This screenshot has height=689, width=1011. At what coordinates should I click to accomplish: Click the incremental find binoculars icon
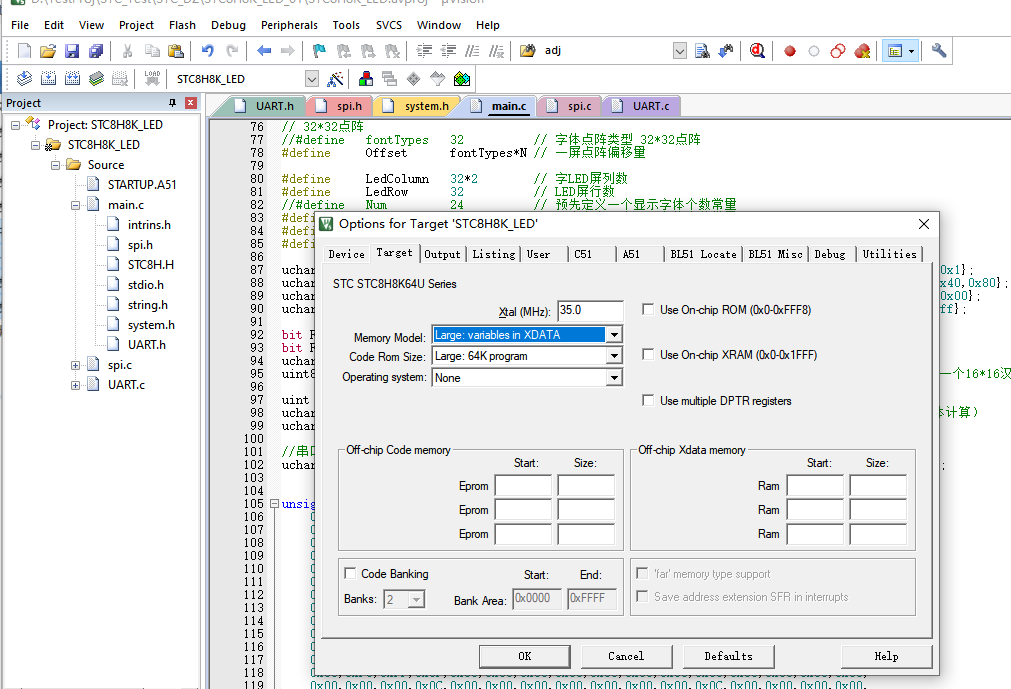[726, 51]
